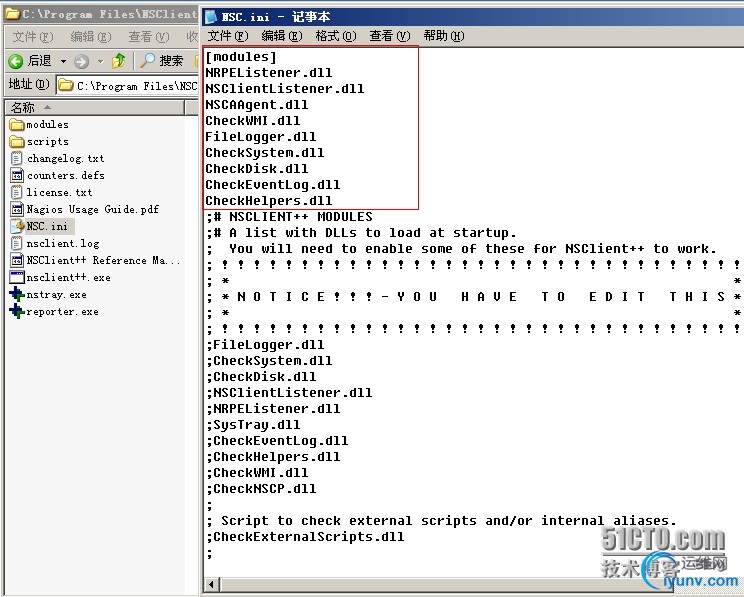The height and width of the screenshot is (597, 744).
Task: Click the uncommented "FileLogger.dll" line
Action: (x=260, y=137)
